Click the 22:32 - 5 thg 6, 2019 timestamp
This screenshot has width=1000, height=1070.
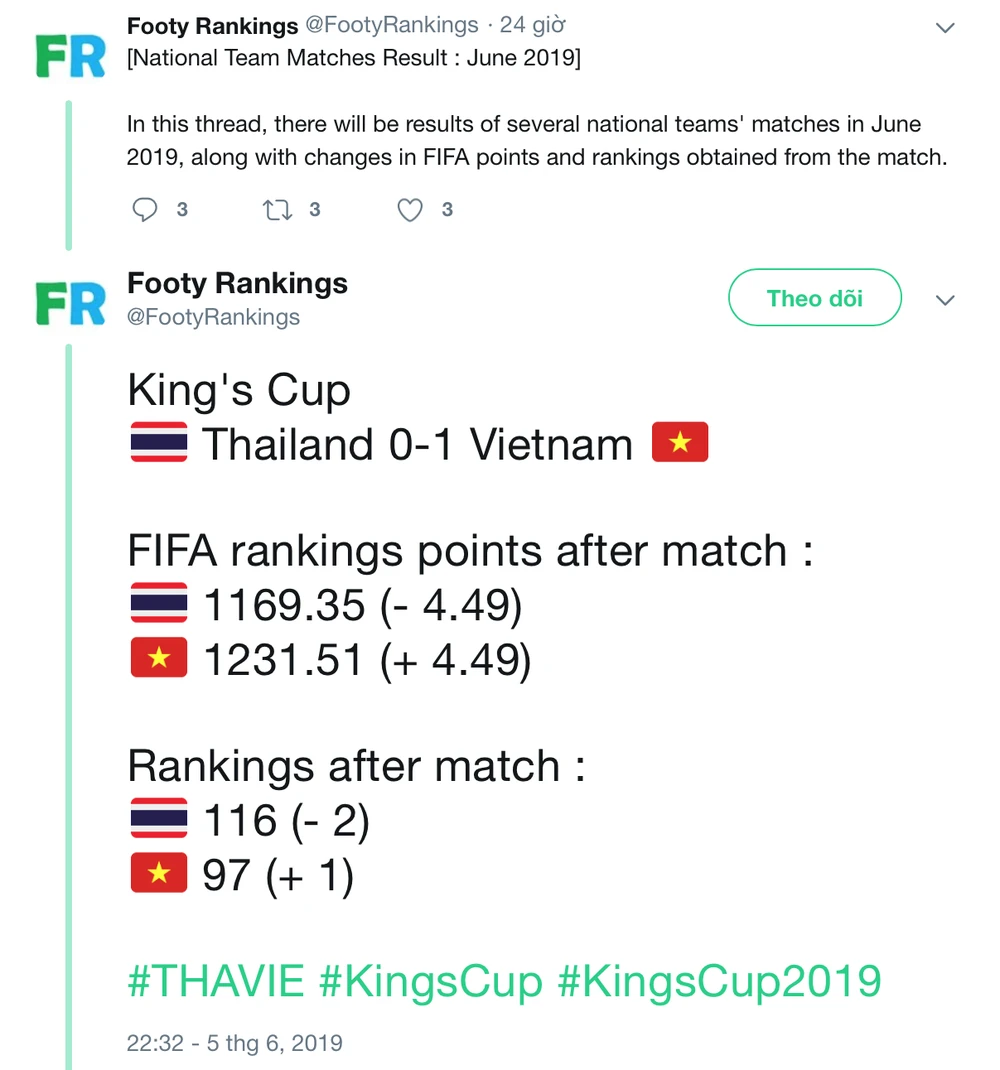click(x=234, y=1043)
